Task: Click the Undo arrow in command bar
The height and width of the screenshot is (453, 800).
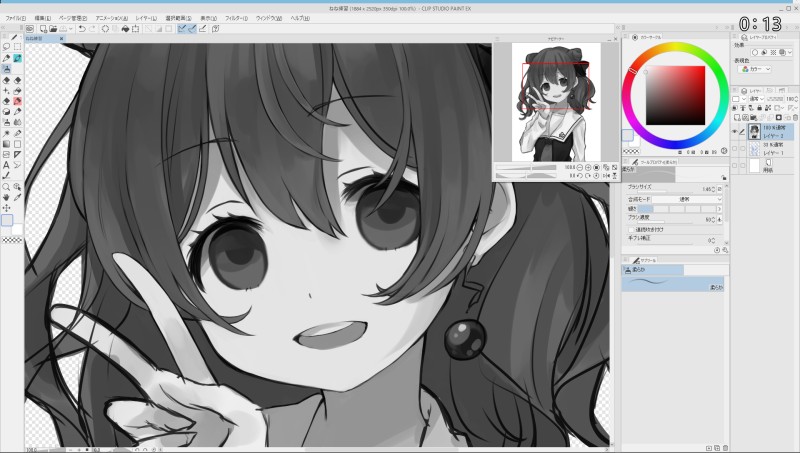Action: coord(82,29)
